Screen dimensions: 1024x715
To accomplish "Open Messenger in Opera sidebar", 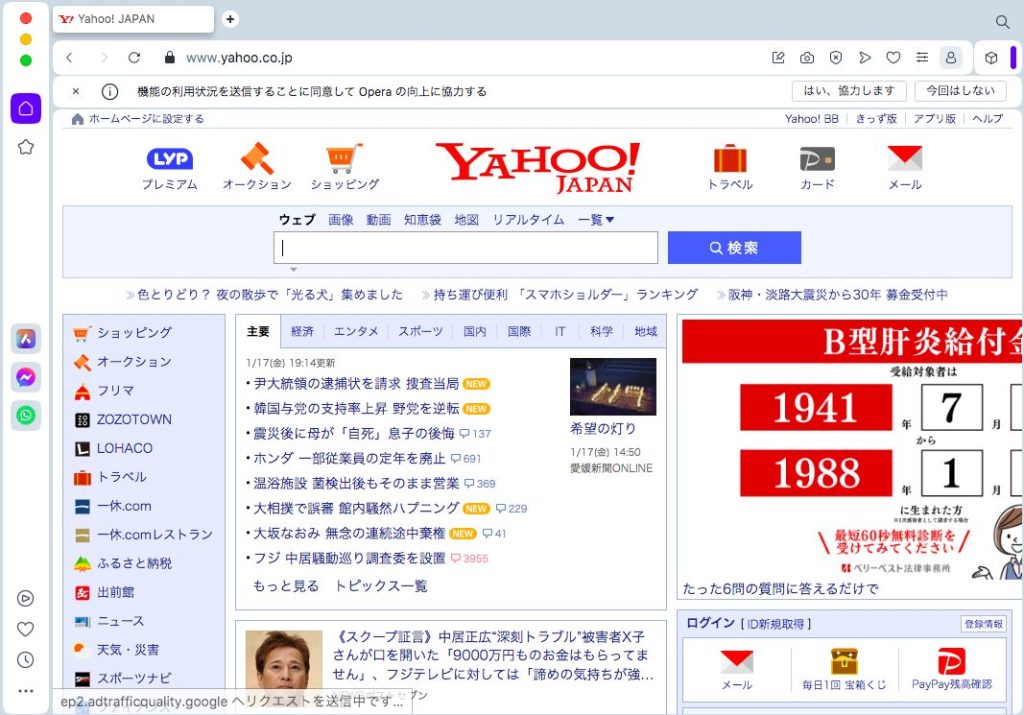I will (25, 377).
